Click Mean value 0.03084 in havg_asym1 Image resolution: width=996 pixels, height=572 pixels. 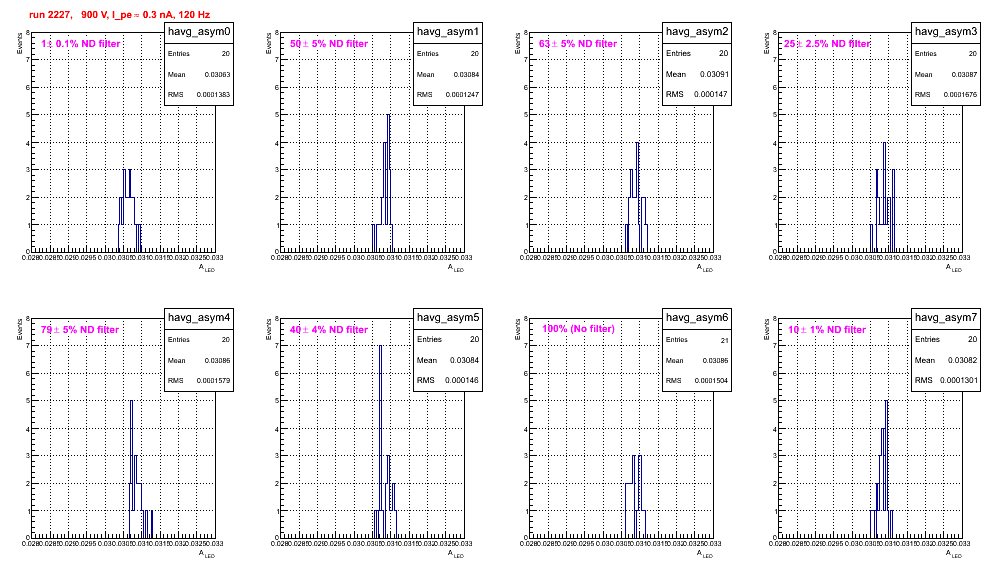(x=466, y=74)
